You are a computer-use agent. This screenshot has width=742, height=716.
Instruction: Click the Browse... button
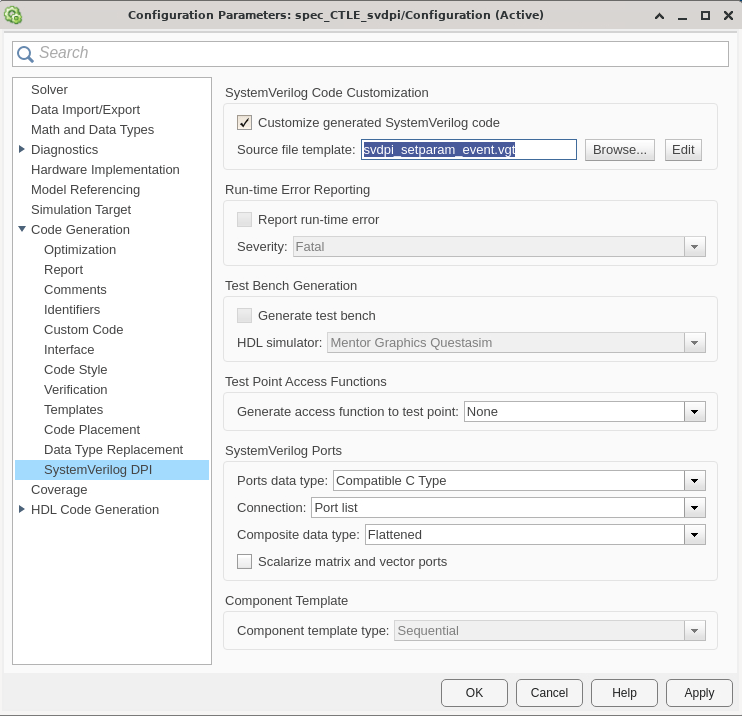point(619,150)
